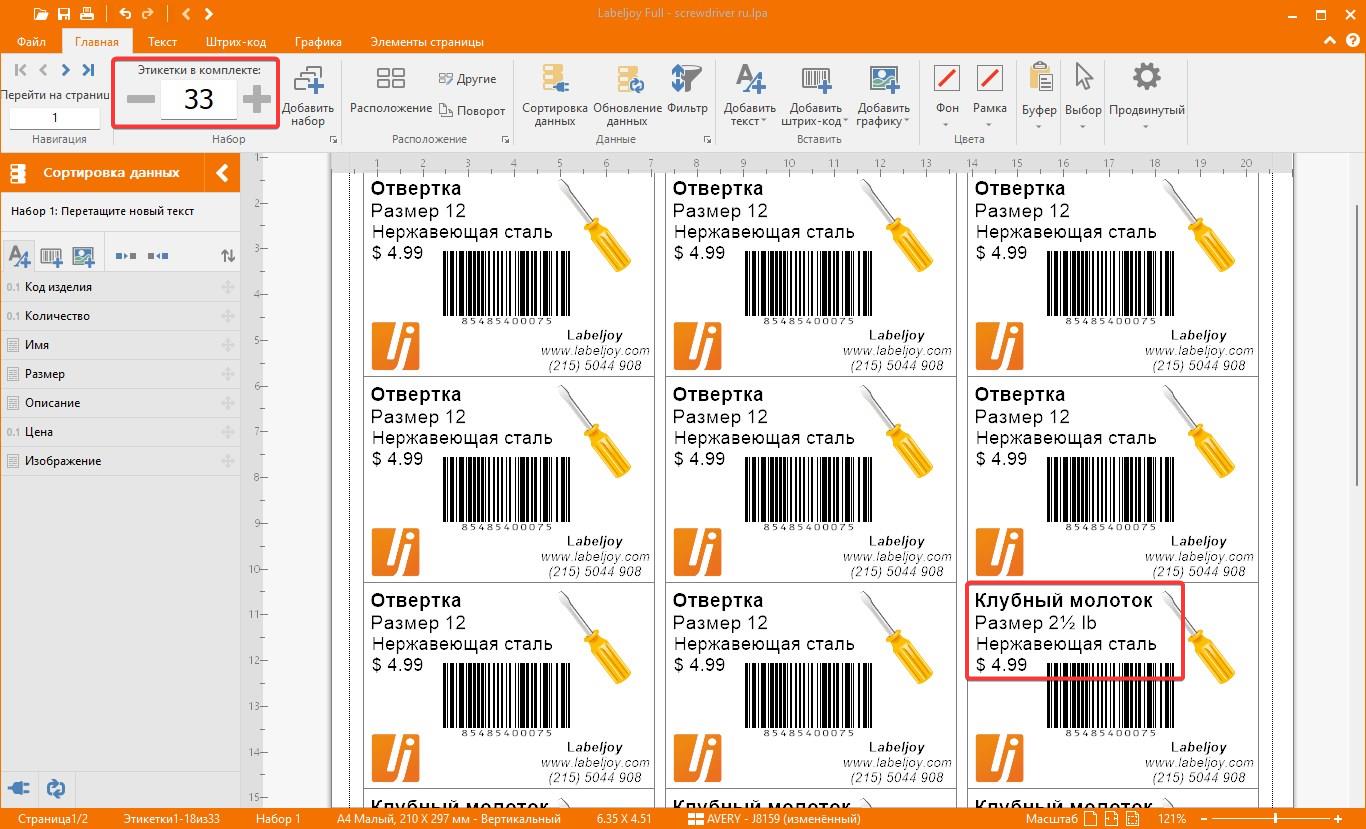Go to next page in Навигация group

66,70
